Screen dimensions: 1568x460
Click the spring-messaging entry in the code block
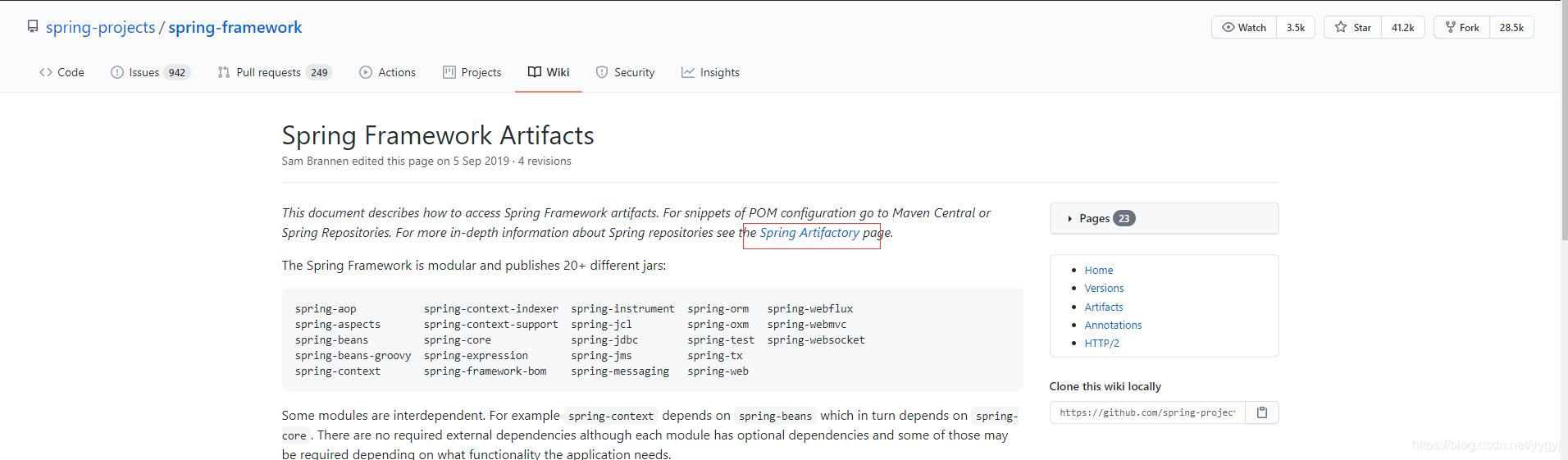click(620, 371)
